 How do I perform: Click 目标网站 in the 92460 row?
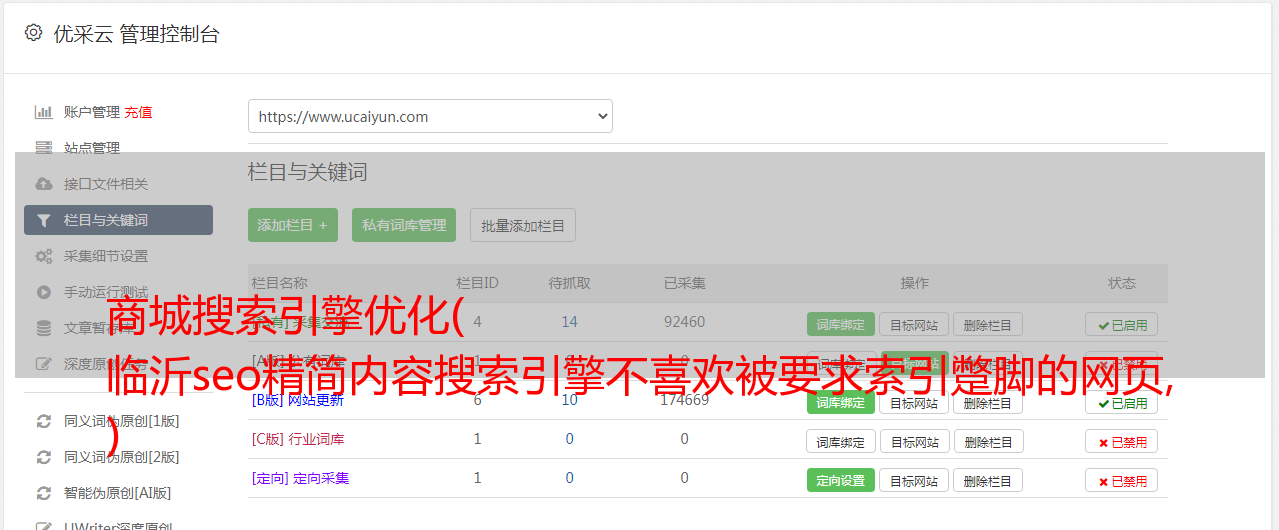pos(914,324)
